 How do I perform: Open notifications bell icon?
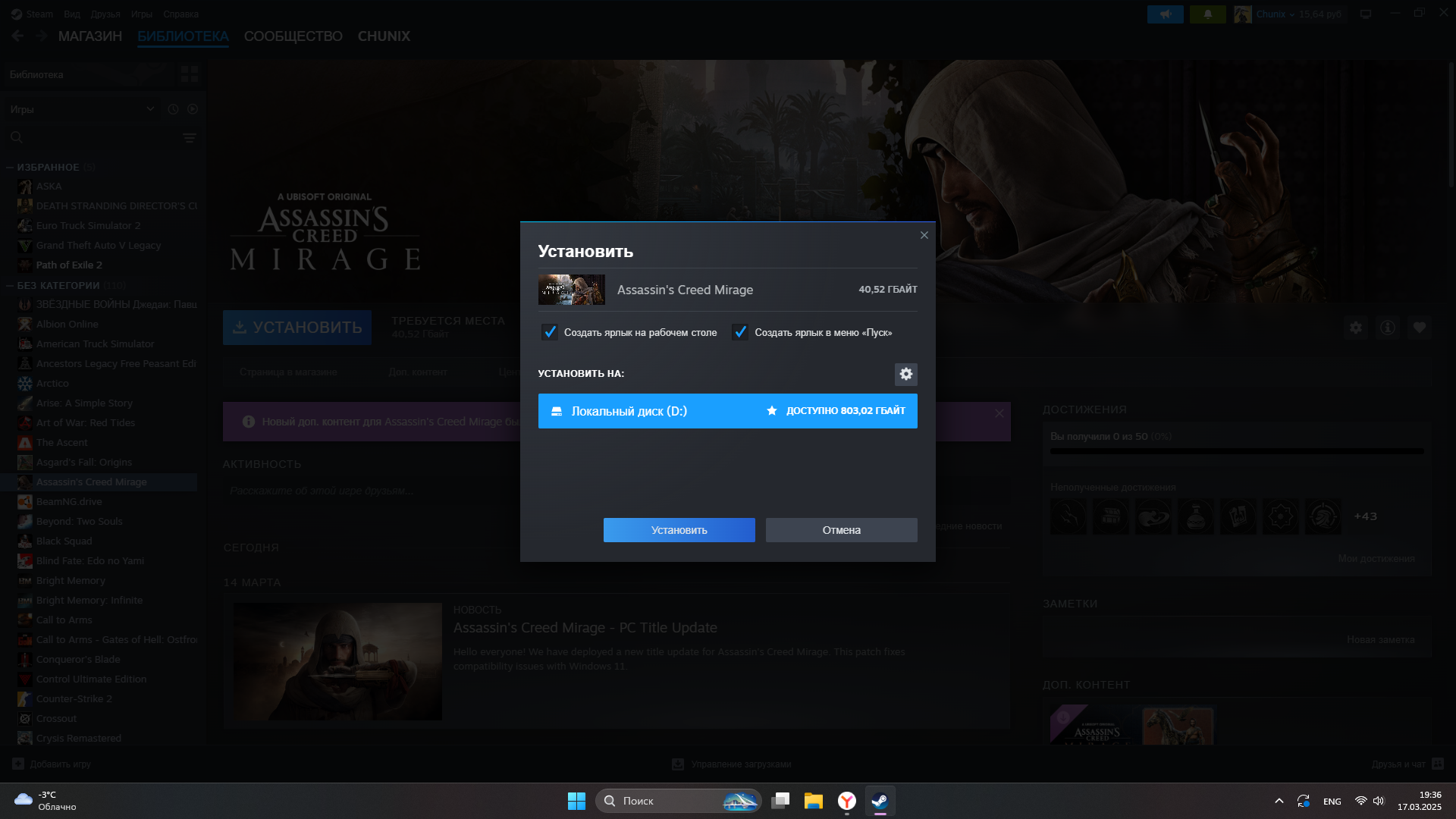click(1208, 14)
